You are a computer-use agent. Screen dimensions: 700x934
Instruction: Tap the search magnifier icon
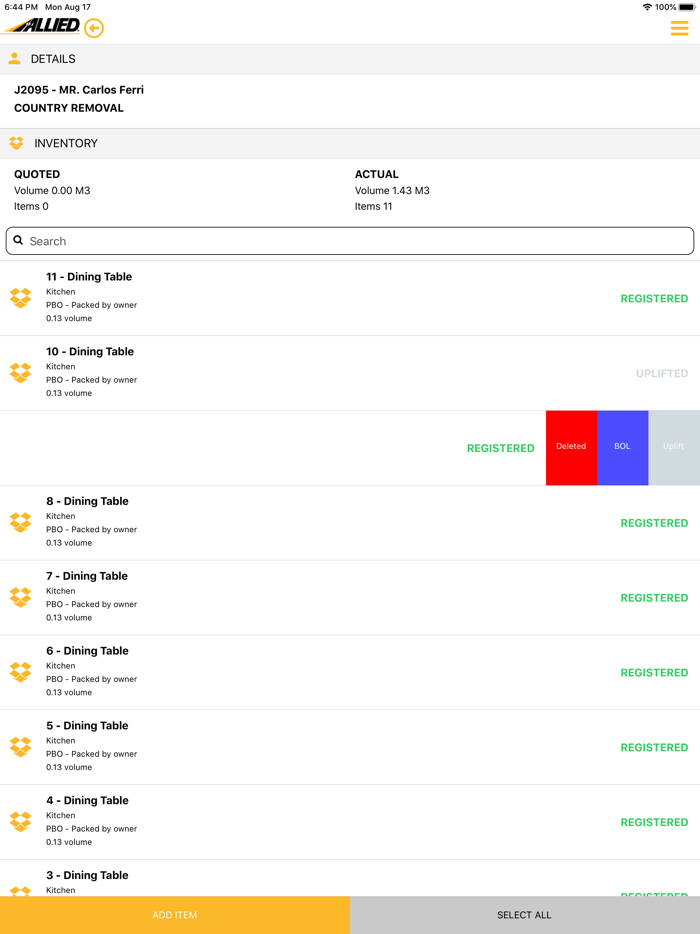[18, 241]
